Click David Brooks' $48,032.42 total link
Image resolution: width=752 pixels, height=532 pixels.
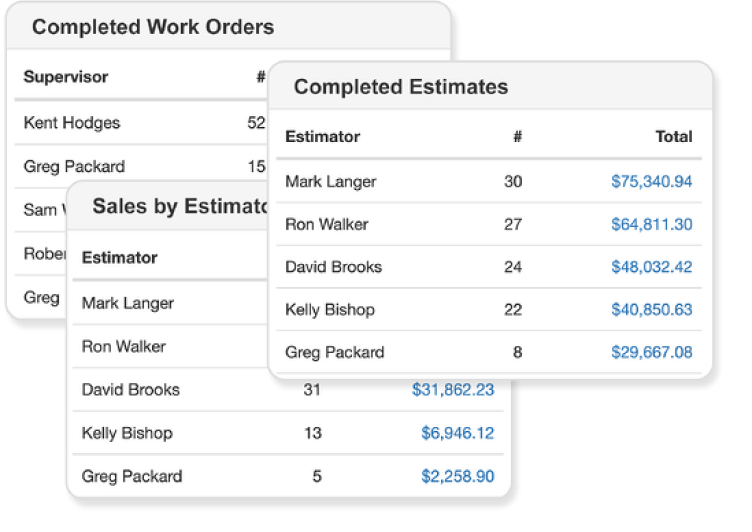point(651,267)
